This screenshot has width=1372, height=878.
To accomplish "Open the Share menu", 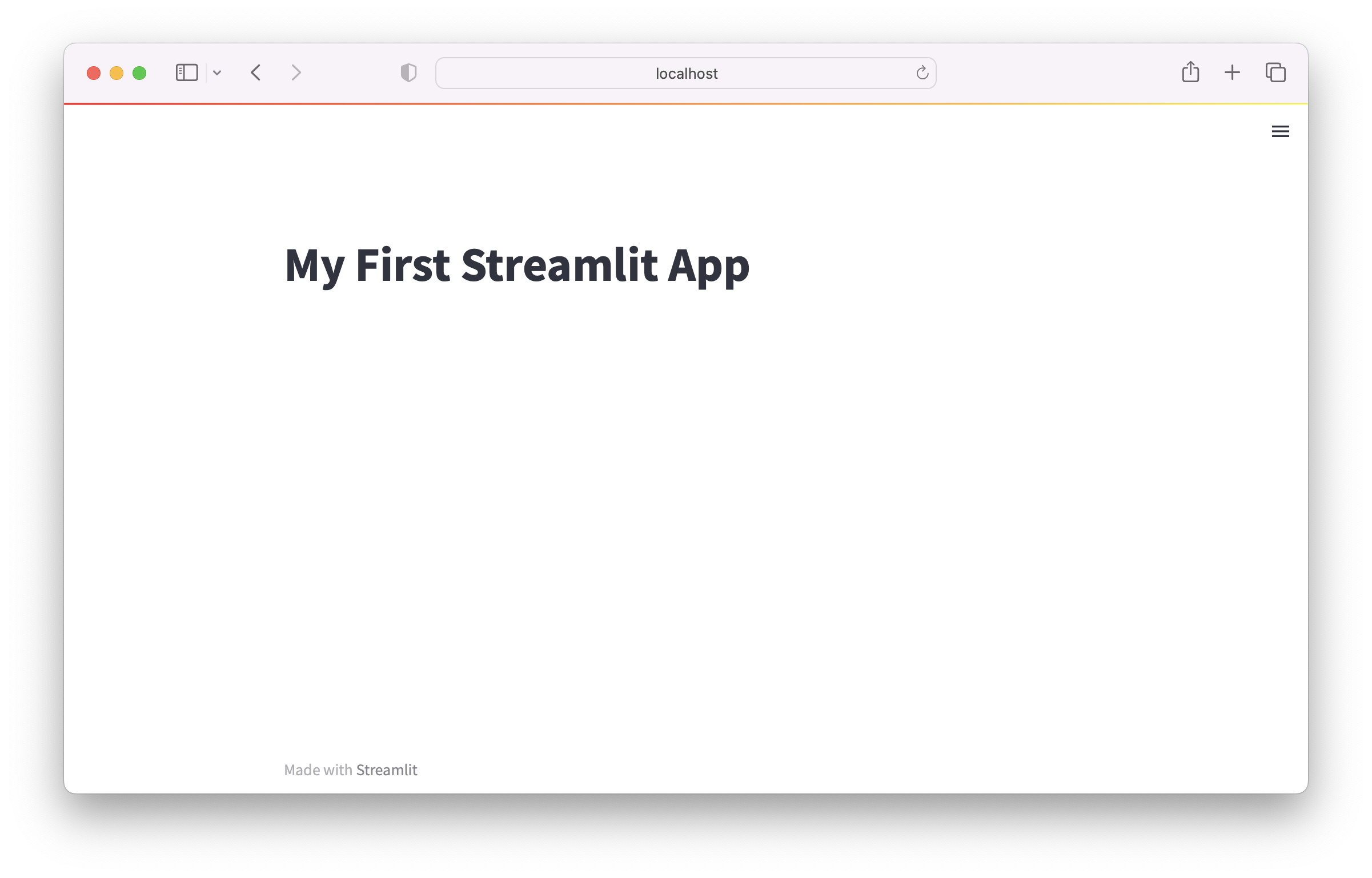I will point(1190,73).
